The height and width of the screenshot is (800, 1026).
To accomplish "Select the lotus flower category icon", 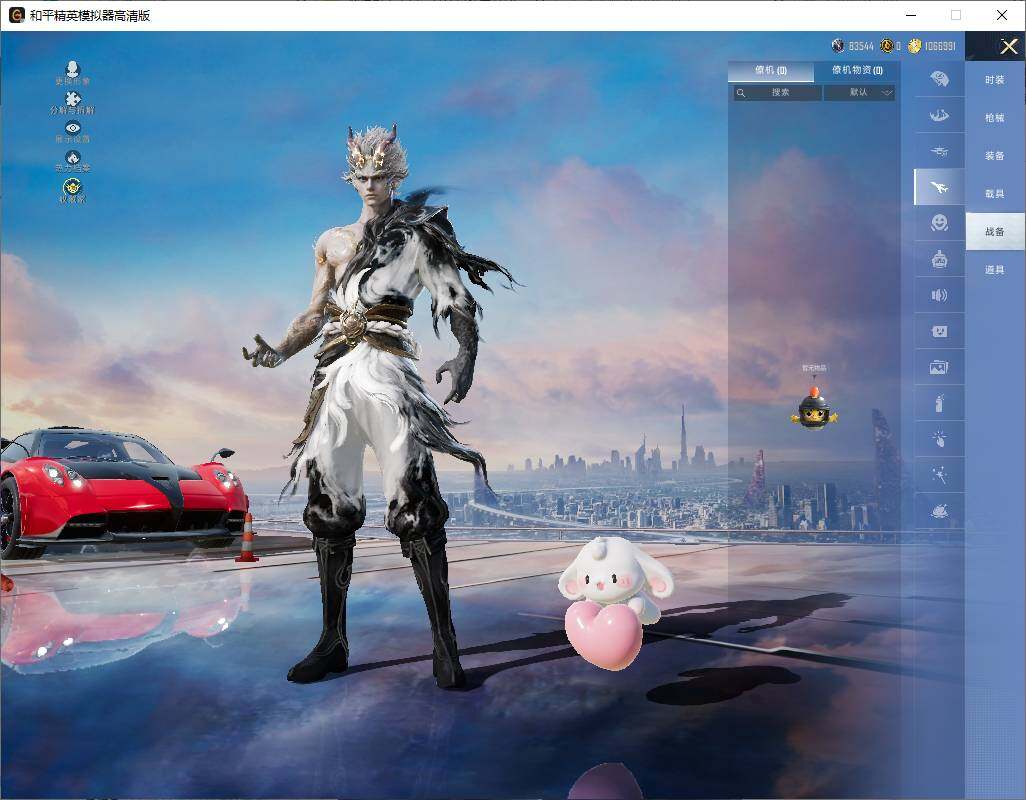I will click(x=940, y=511).
